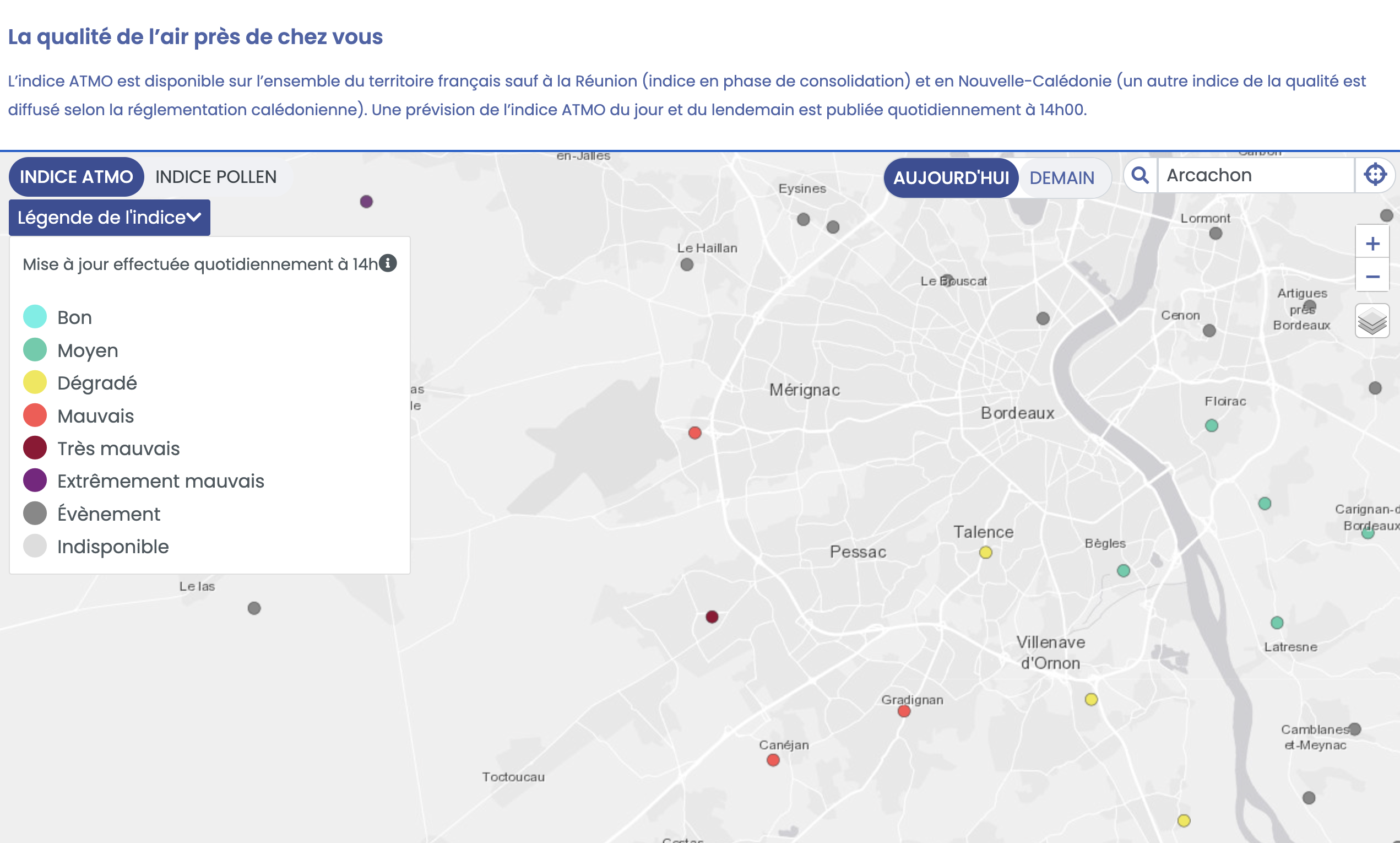Zoom in the map with plus button
The image size is (1400, 843).
[x=1372, y=244]
